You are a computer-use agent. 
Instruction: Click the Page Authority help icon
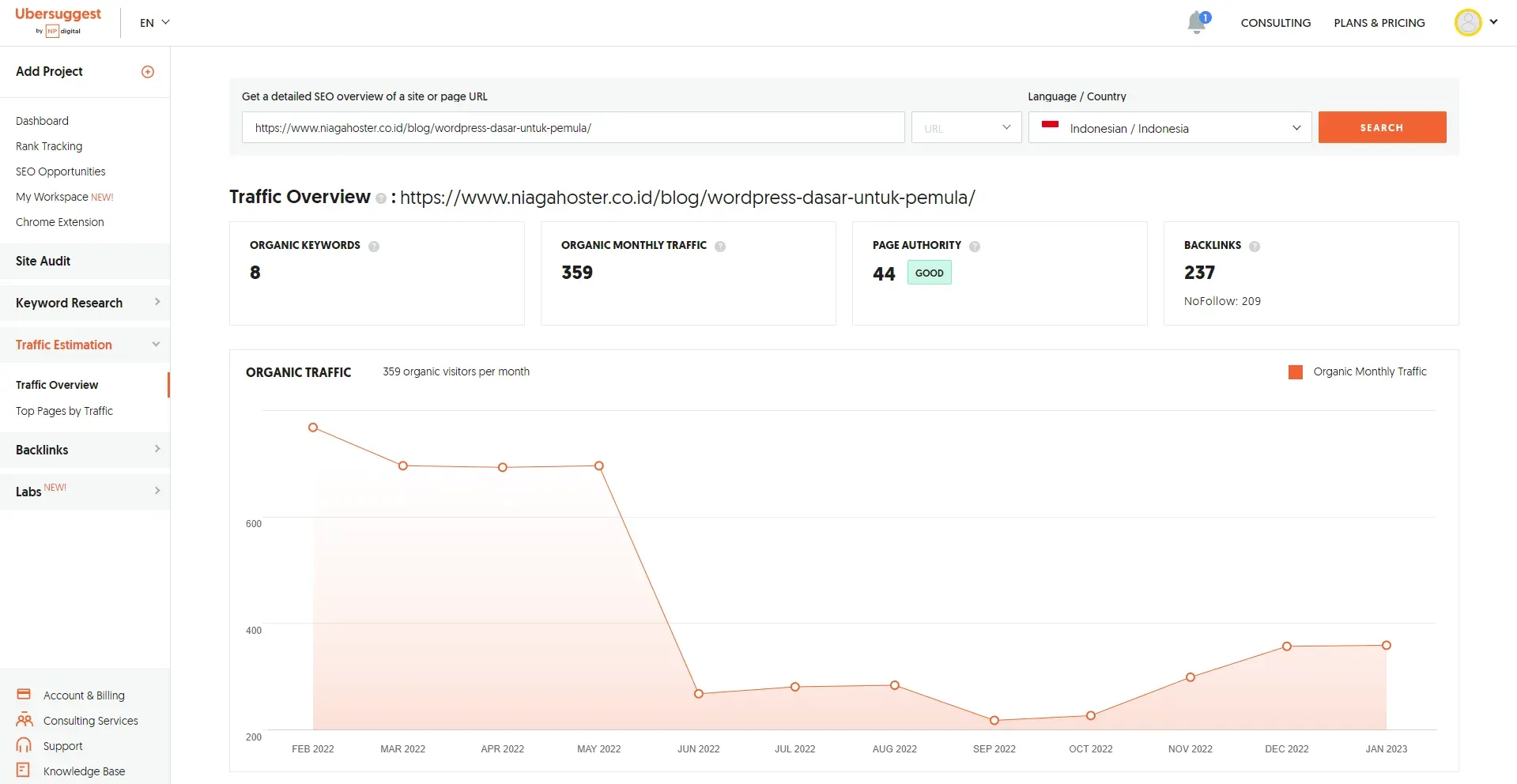(975, 247)
